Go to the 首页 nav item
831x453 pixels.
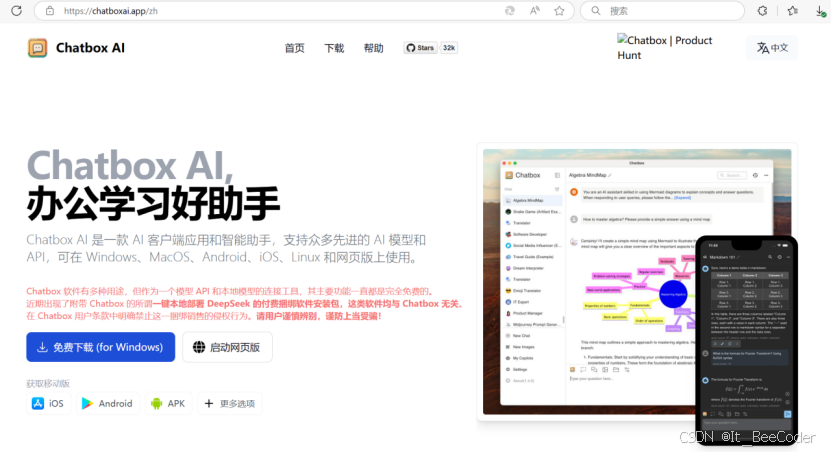(295, 48)
